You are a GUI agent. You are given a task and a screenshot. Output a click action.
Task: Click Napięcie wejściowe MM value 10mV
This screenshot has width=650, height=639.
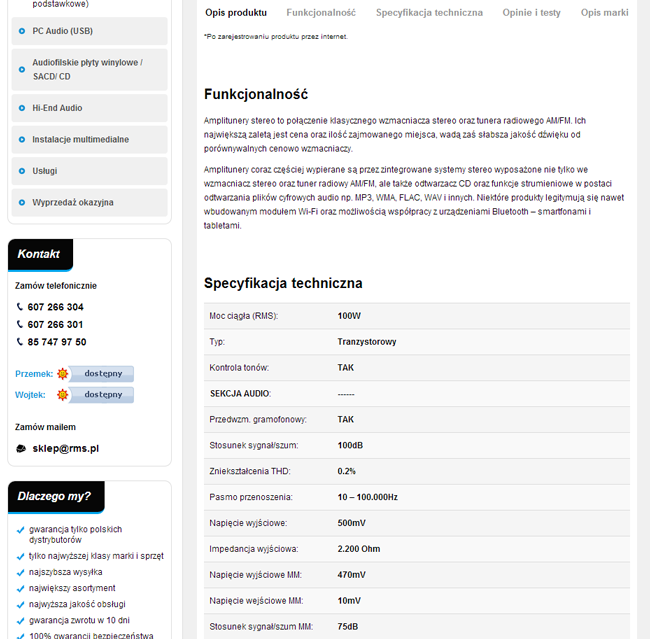[349, 601]
